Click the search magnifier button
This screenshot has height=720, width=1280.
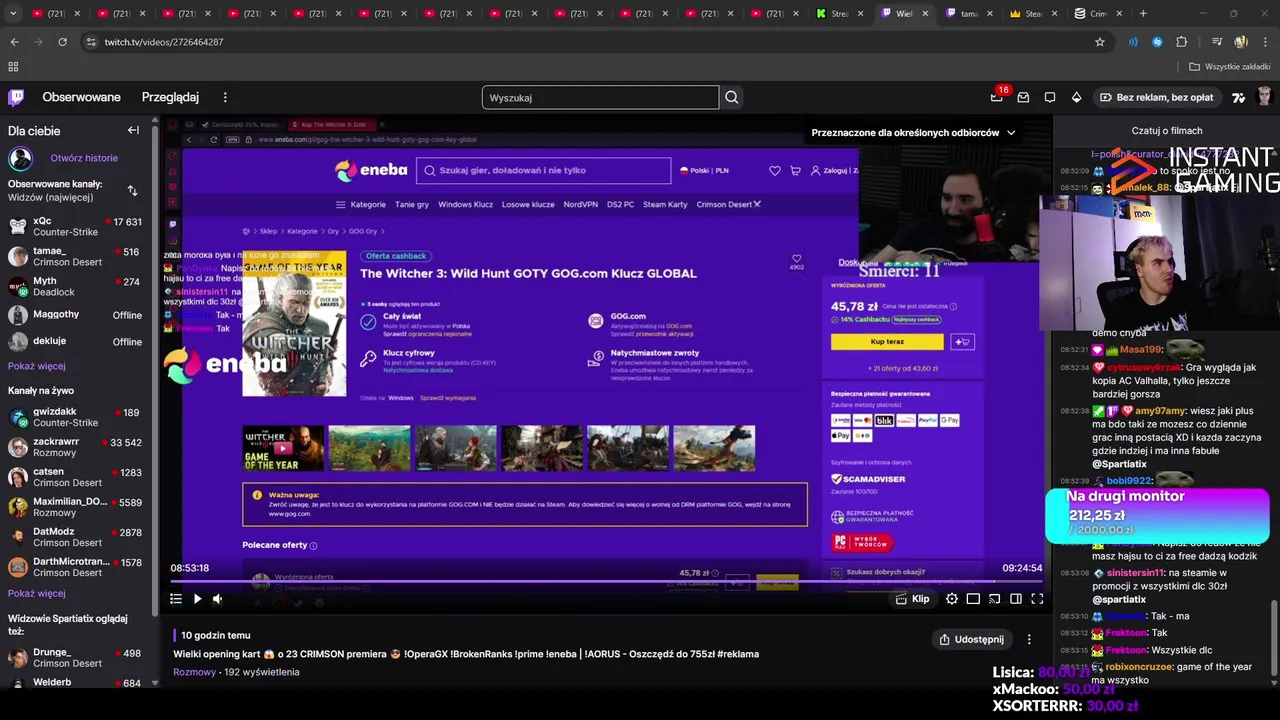pos(732,97)
